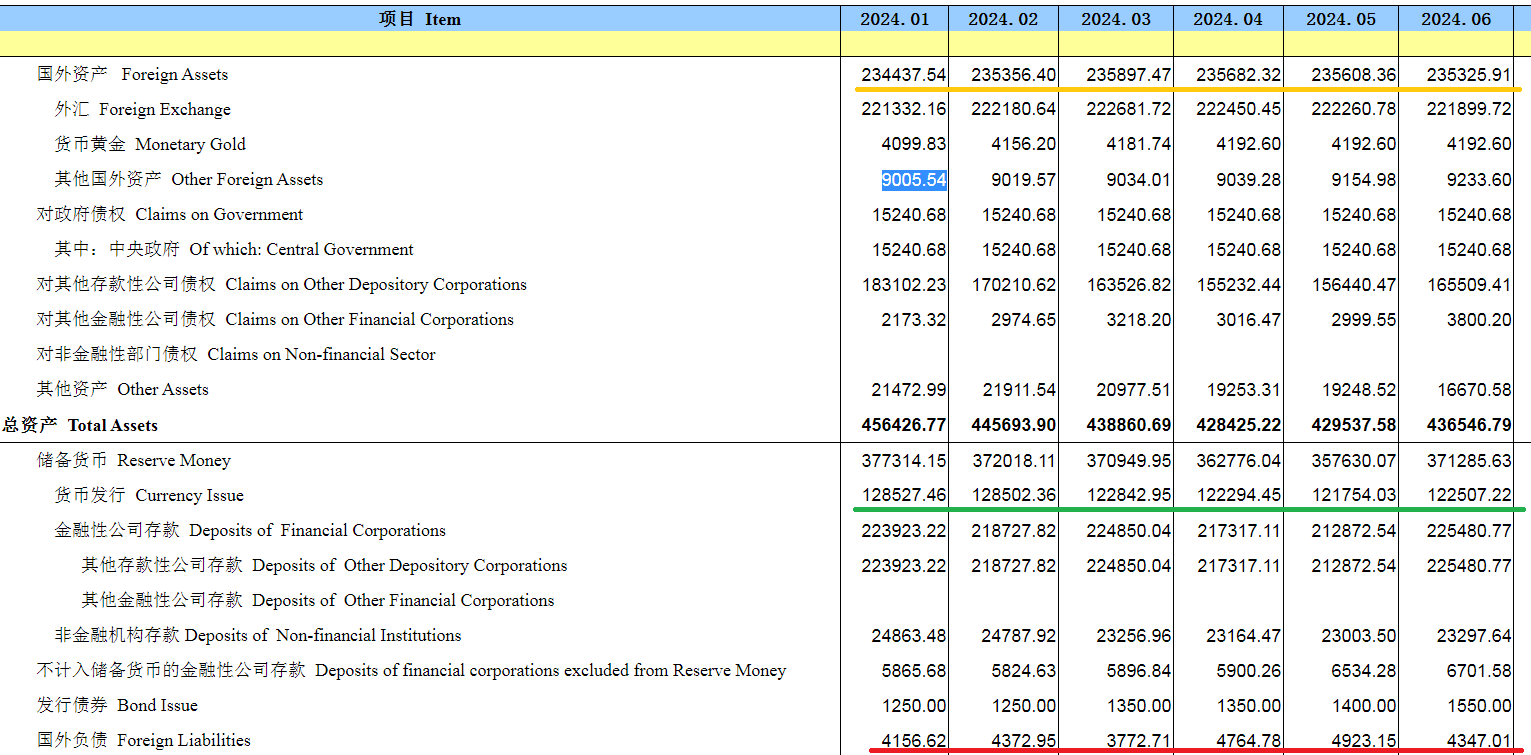
Task: Select the 2024.03 column header
Action: [1116, 19]
